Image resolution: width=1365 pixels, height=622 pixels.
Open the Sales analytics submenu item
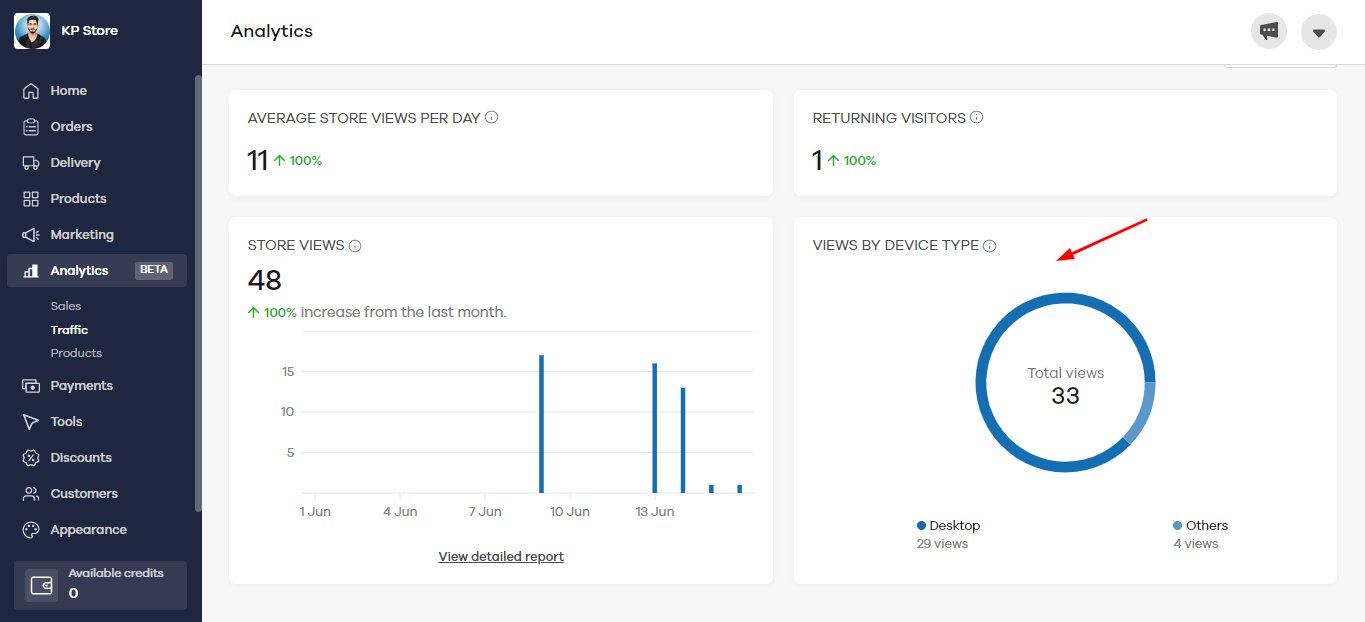coord(66,306)
